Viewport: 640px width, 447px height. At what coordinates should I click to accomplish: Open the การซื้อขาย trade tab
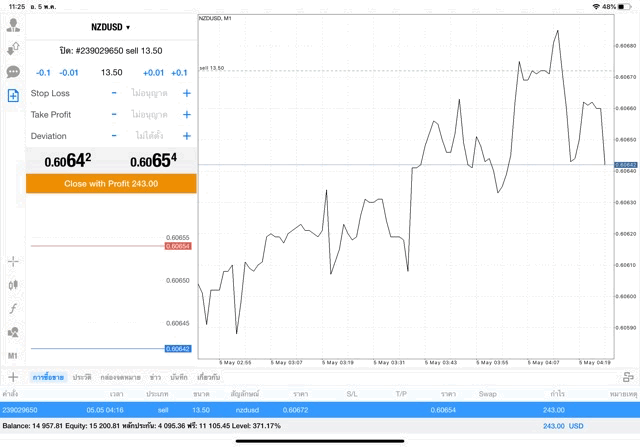click(x=48, y=377)
